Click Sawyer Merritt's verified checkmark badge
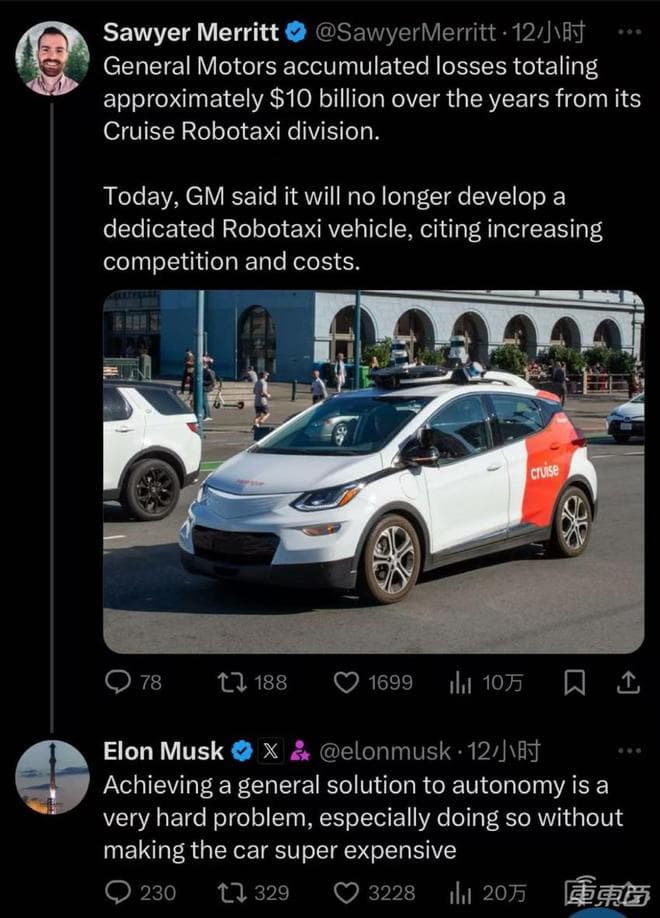The image size is (660, 918). [296, 33]
